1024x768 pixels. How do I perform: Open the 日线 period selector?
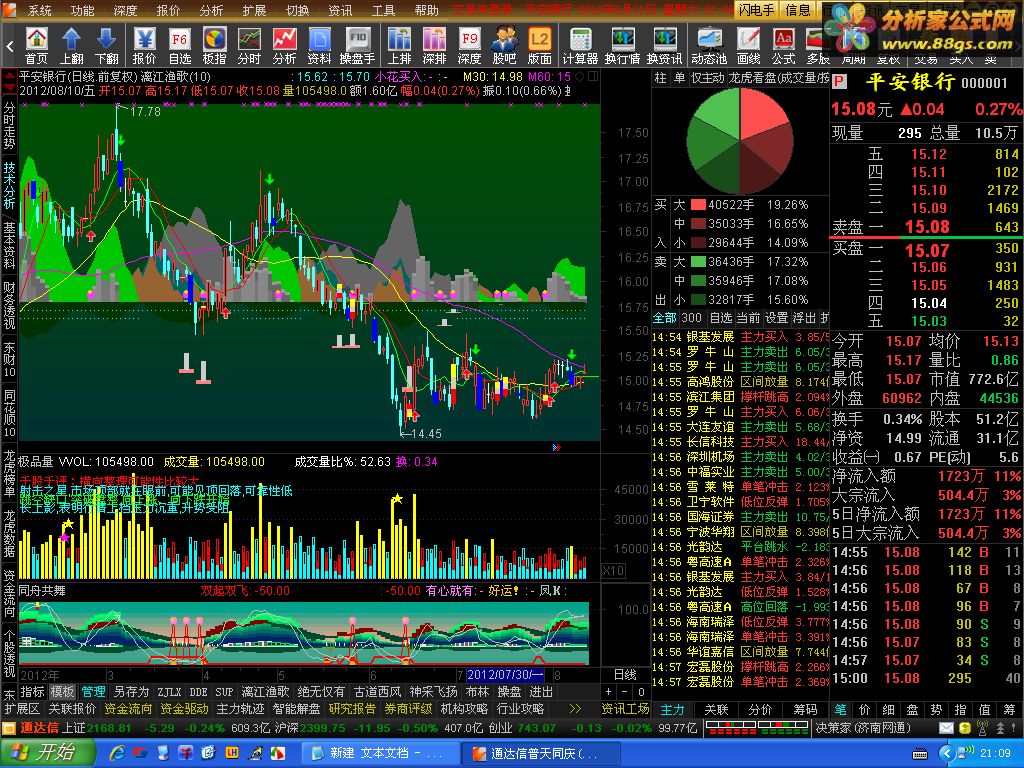[x=624, y=675]
